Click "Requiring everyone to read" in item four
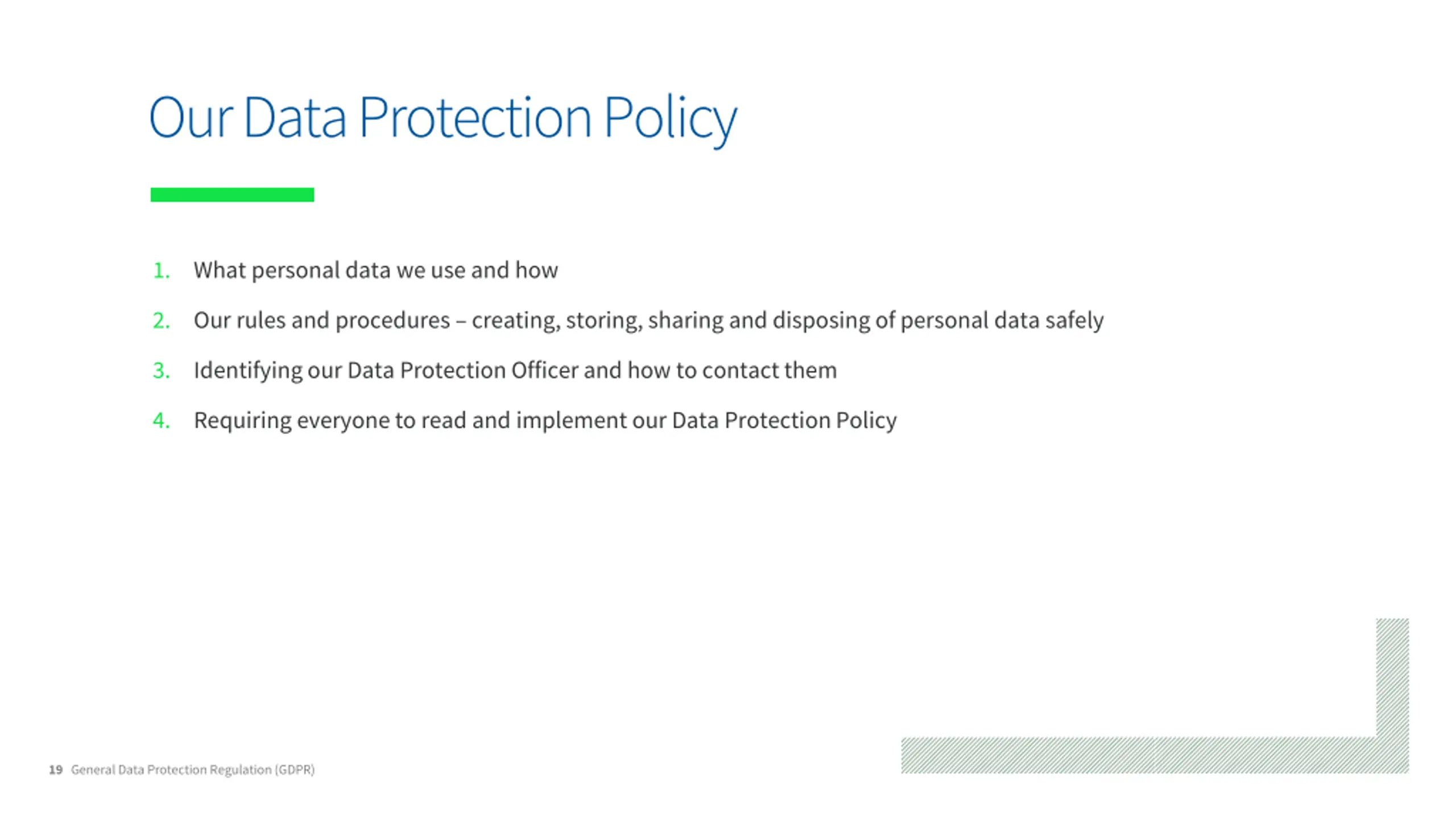This screenshot has height=819, width=1456. [330, 420]
